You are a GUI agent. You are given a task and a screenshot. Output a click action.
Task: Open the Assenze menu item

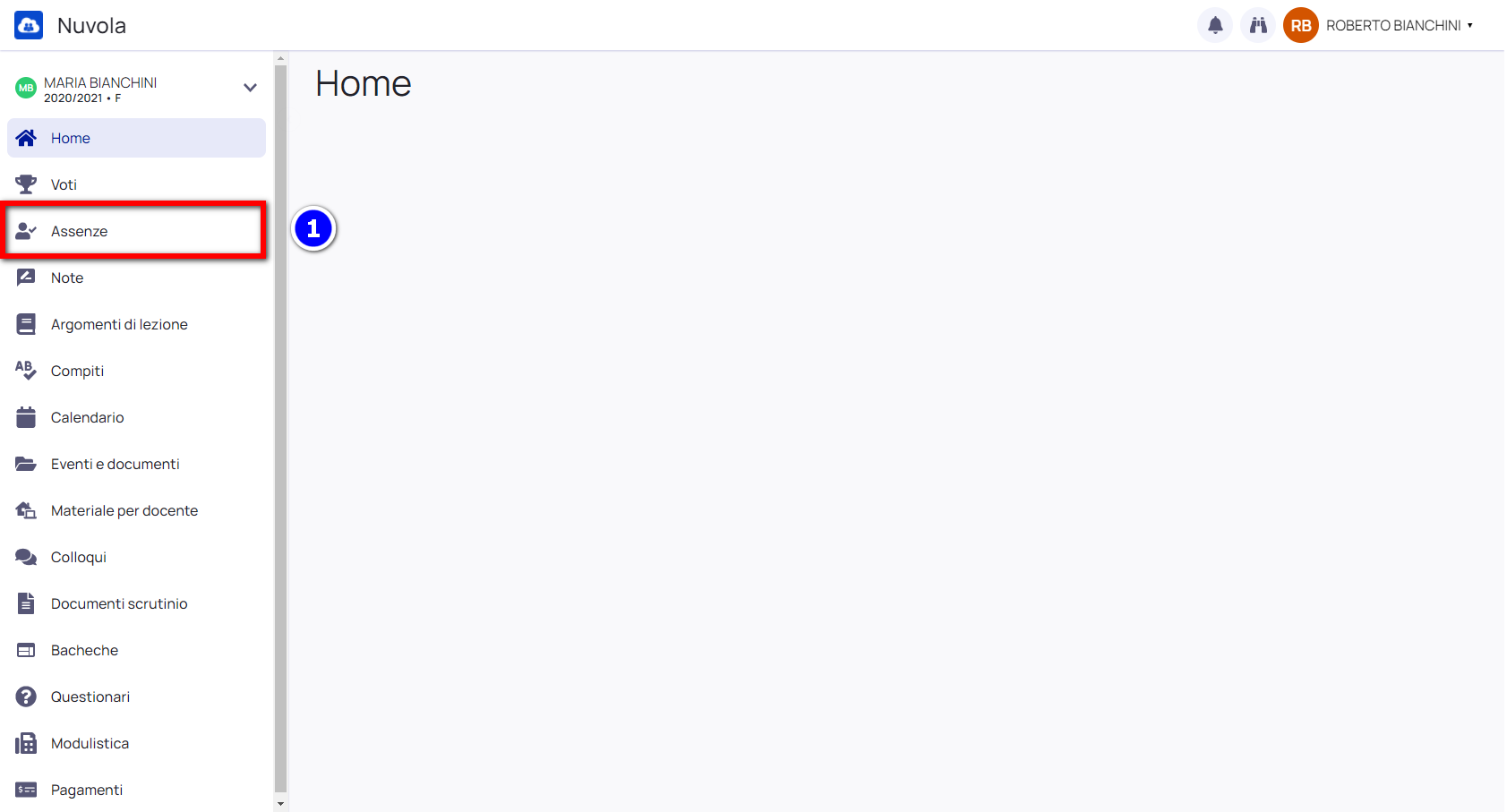click(x=136, y=231)
